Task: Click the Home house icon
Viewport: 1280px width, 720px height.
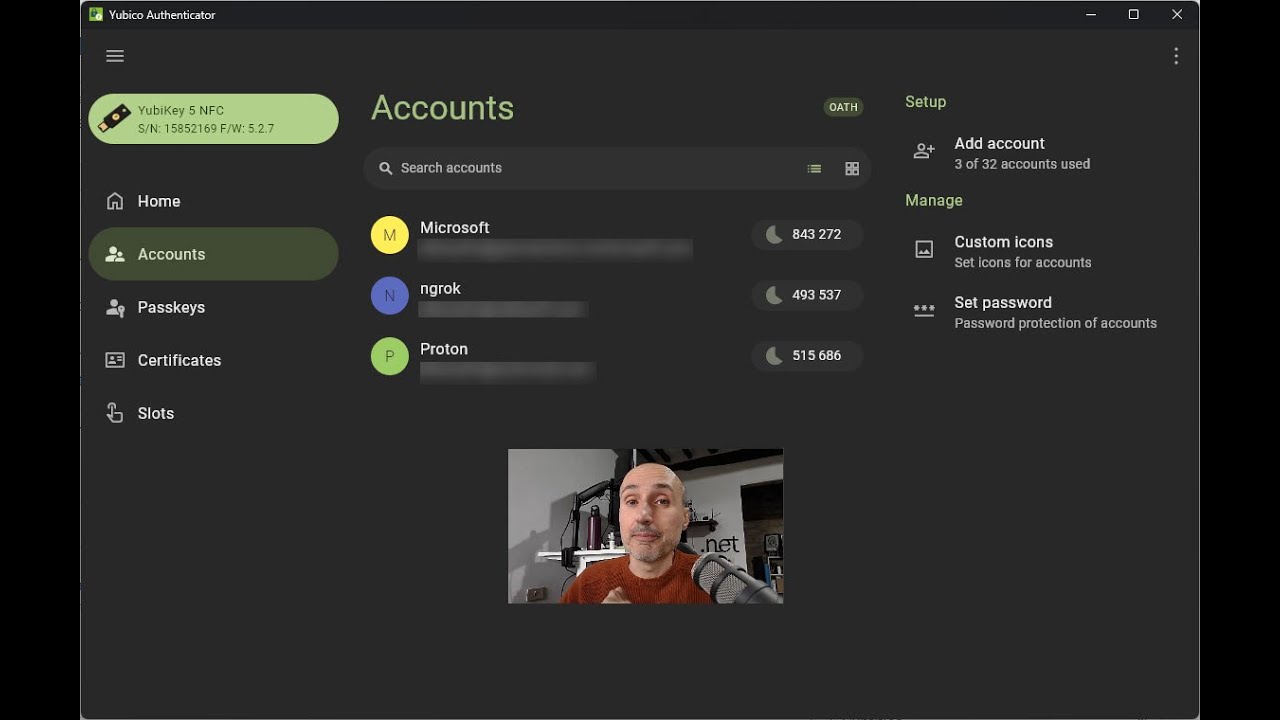Action: click(x=115, y=201)
